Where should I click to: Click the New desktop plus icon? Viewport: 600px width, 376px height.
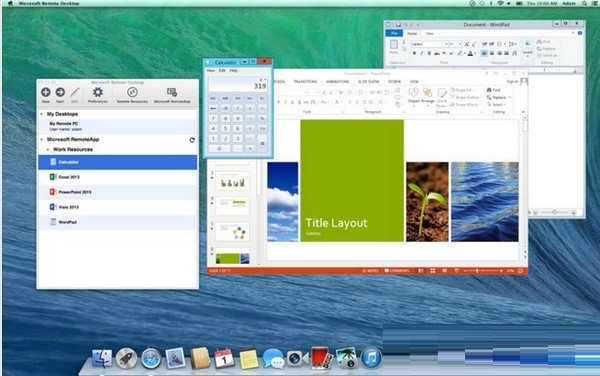tap(46, 92)
